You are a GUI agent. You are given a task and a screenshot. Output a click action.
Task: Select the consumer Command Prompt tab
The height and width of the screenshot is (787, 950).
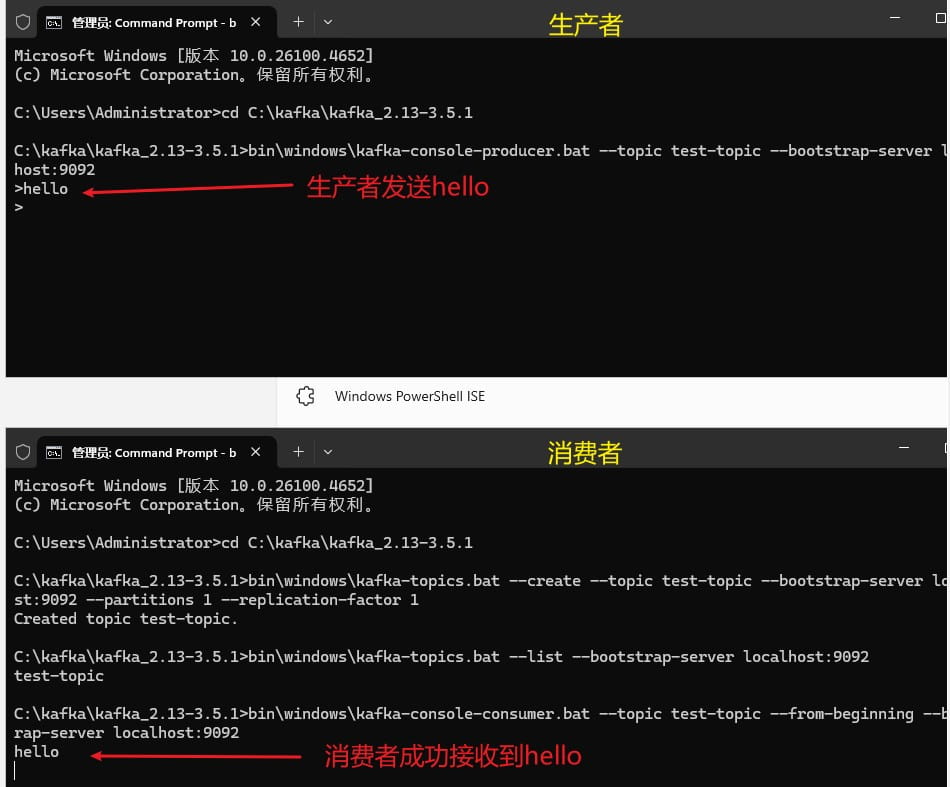156,452
